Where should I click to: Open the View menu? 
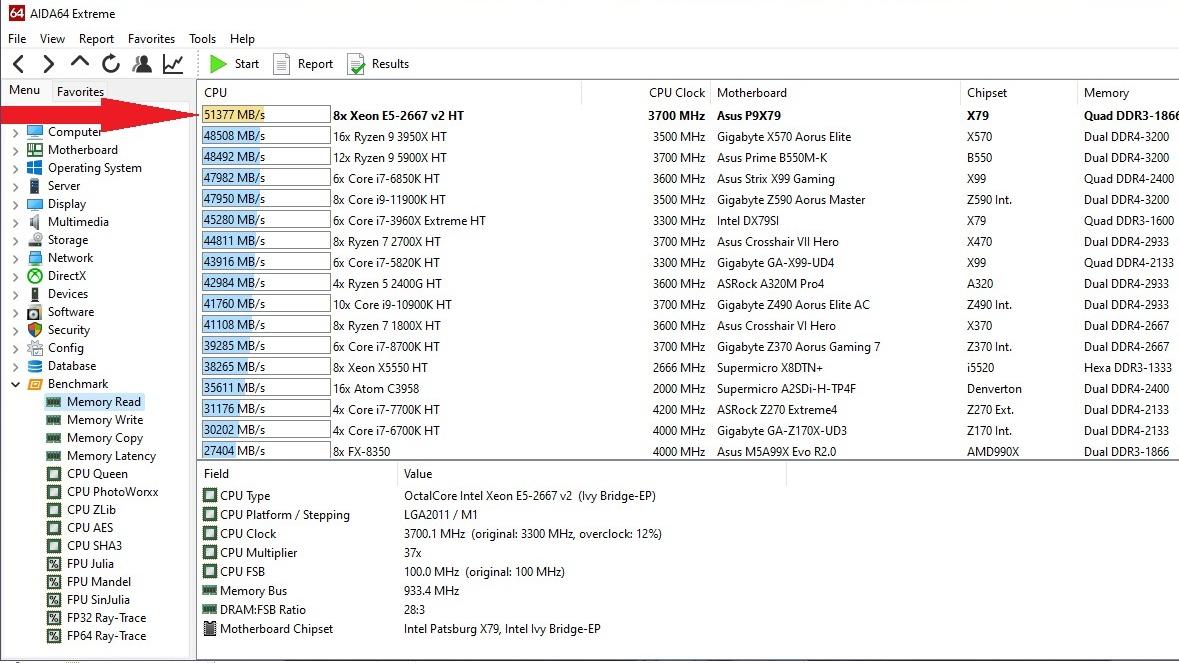53,38
